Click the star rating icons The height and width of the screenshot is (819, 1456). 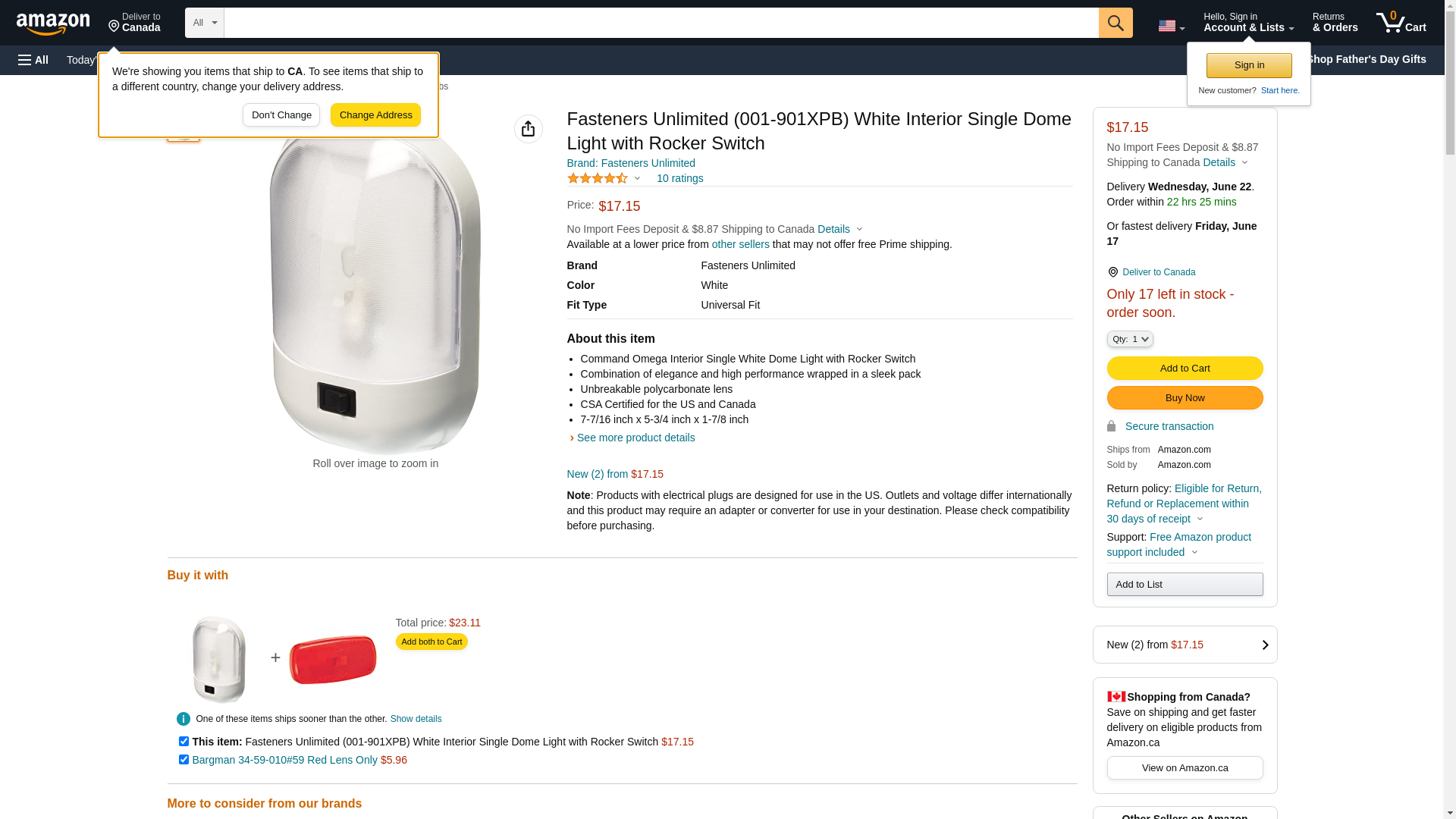598,178
